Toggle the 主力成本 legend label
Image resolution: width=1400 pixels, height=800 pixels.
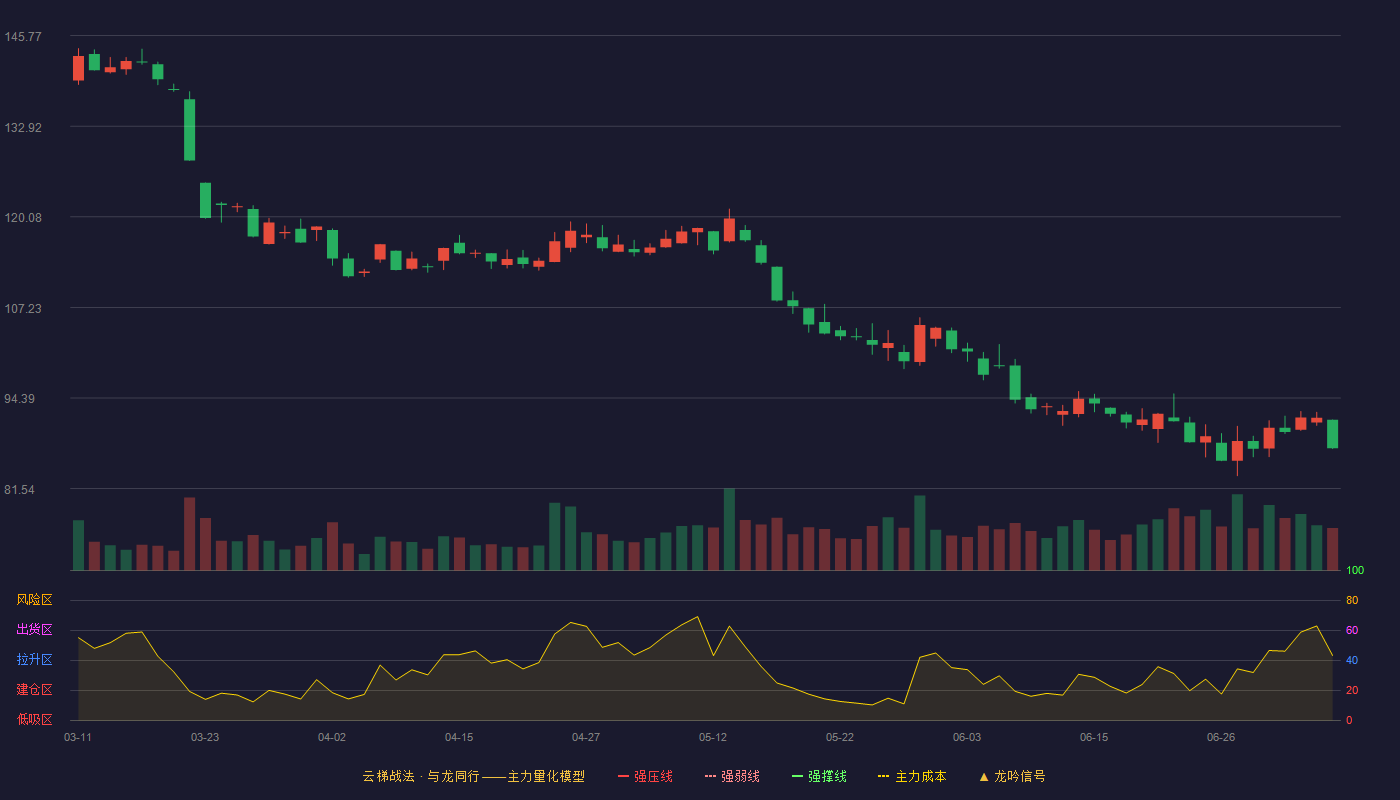(920, 777)
